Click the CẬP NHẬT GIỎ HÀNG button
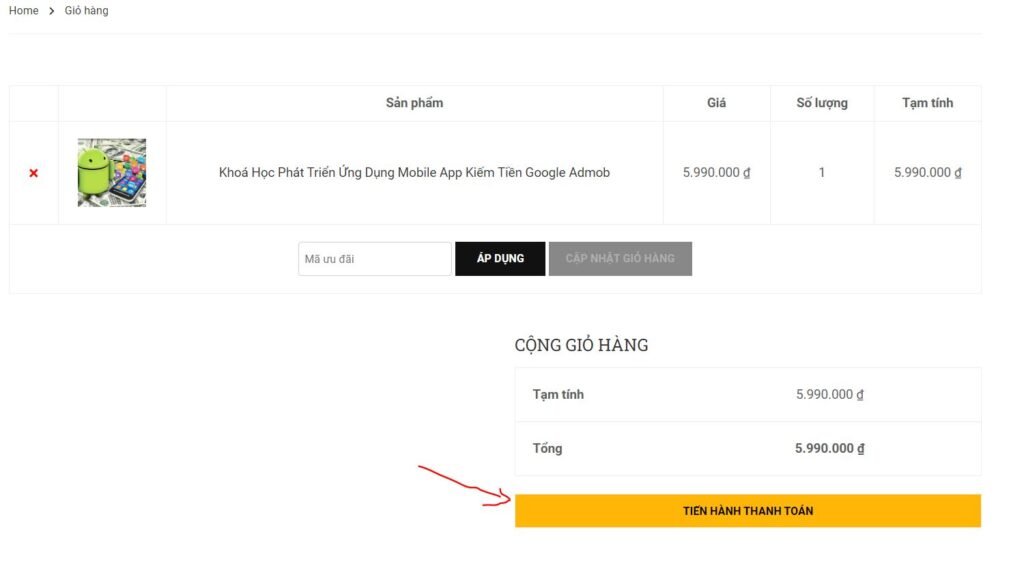 (620, 259)
